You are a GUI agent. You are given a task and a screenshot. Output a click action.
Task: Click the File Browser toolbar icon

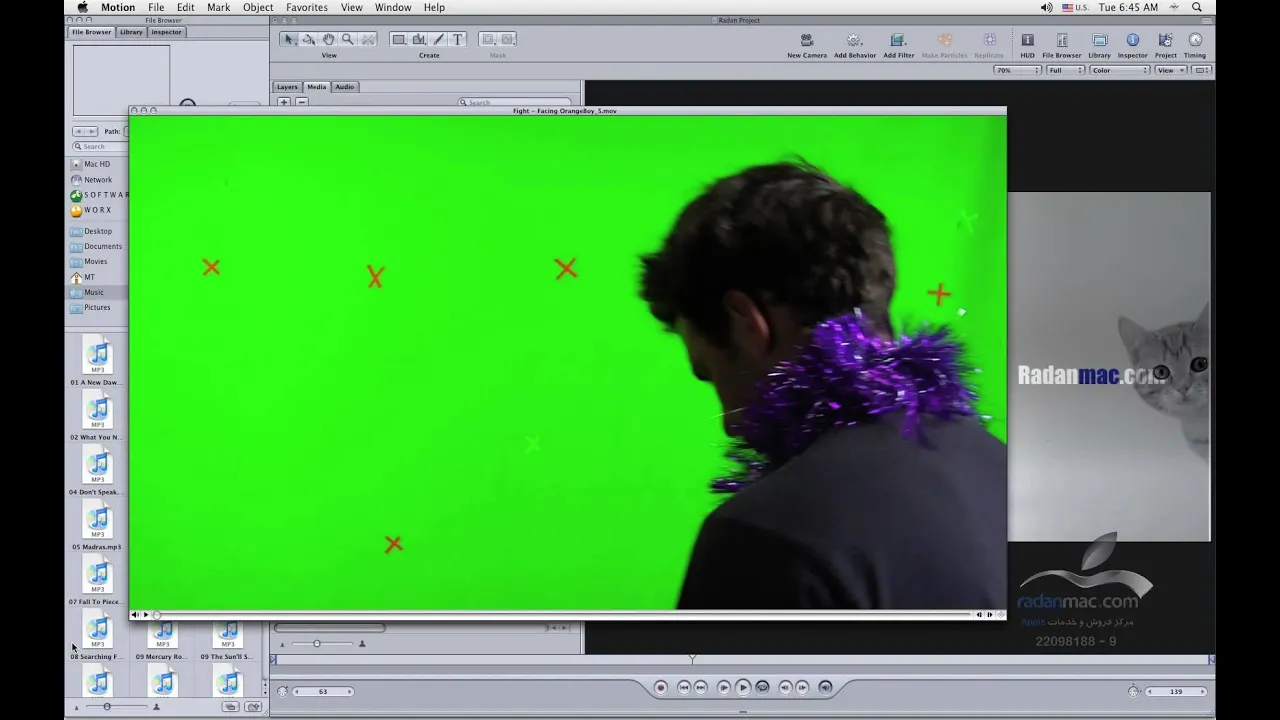pos(1062,40)
